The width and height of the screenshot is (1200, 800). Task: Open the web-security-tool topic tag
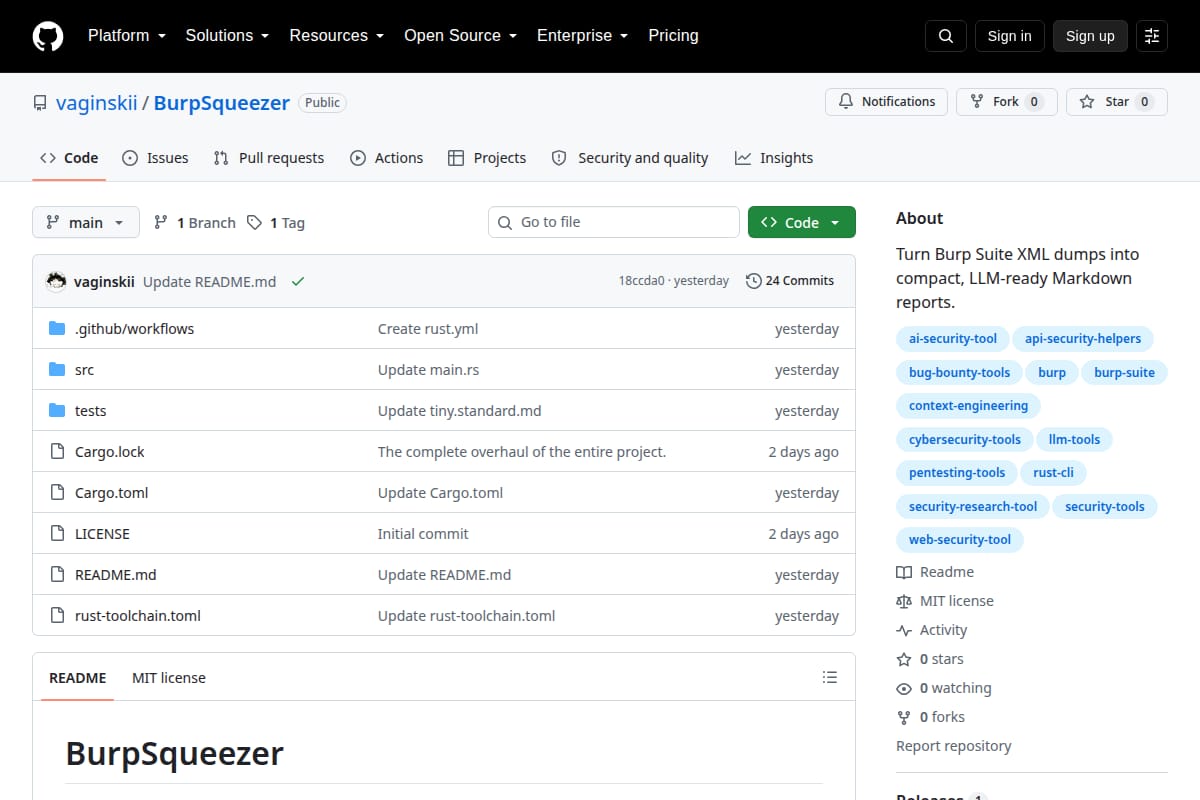tap(960, 539)
